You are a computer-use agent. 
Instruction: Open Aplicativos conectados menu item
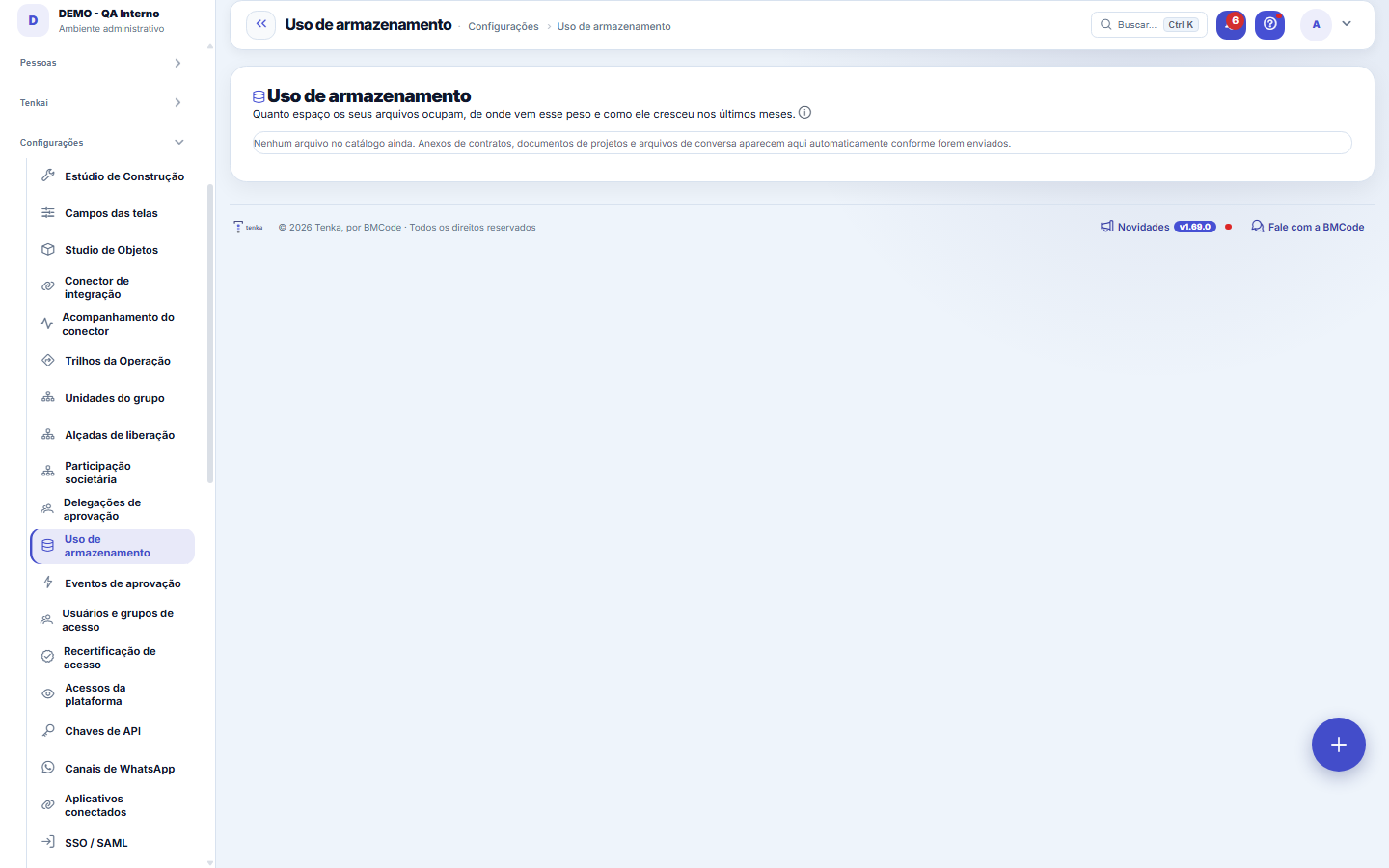[113, 804]
